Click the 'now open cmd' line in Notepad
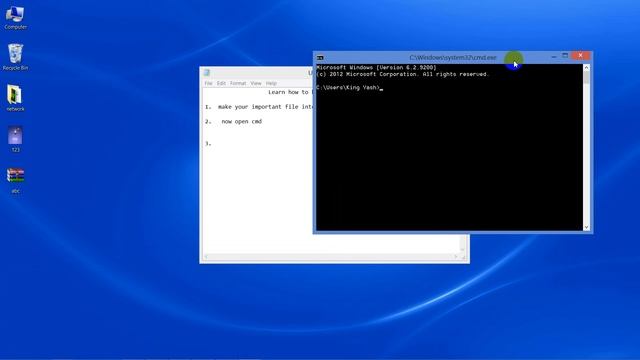Viewport: 640px width, 360px height. pyautogui.click(x=242, y=122)
